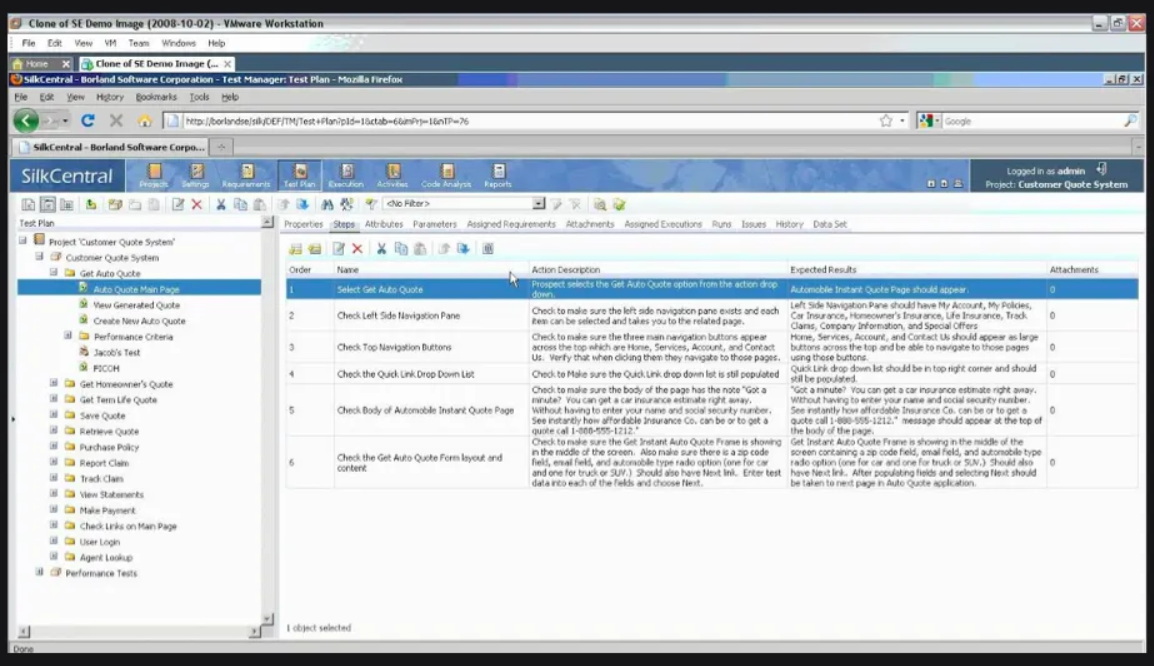Open the Attachments tab
Screen dimensions: 1154x666
tap(590, 224)
